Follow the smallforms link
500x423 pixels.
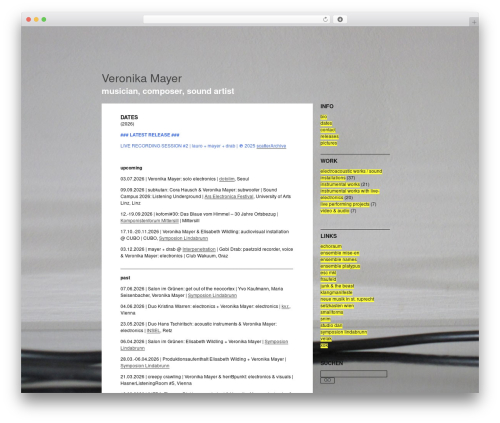tap(332, 312)
